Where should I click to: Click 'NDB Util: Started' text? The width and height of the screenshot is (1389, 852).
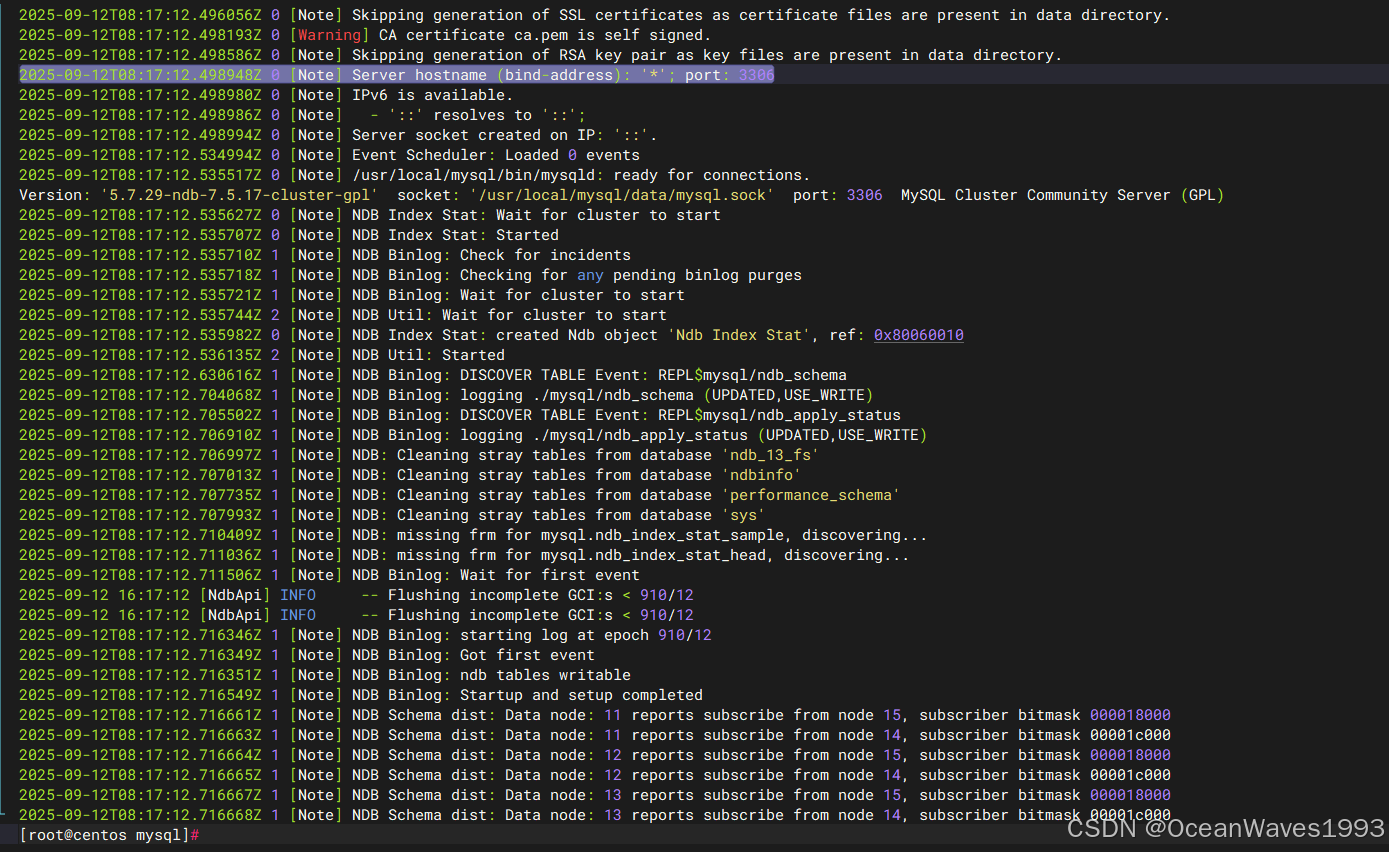[428, 355]
